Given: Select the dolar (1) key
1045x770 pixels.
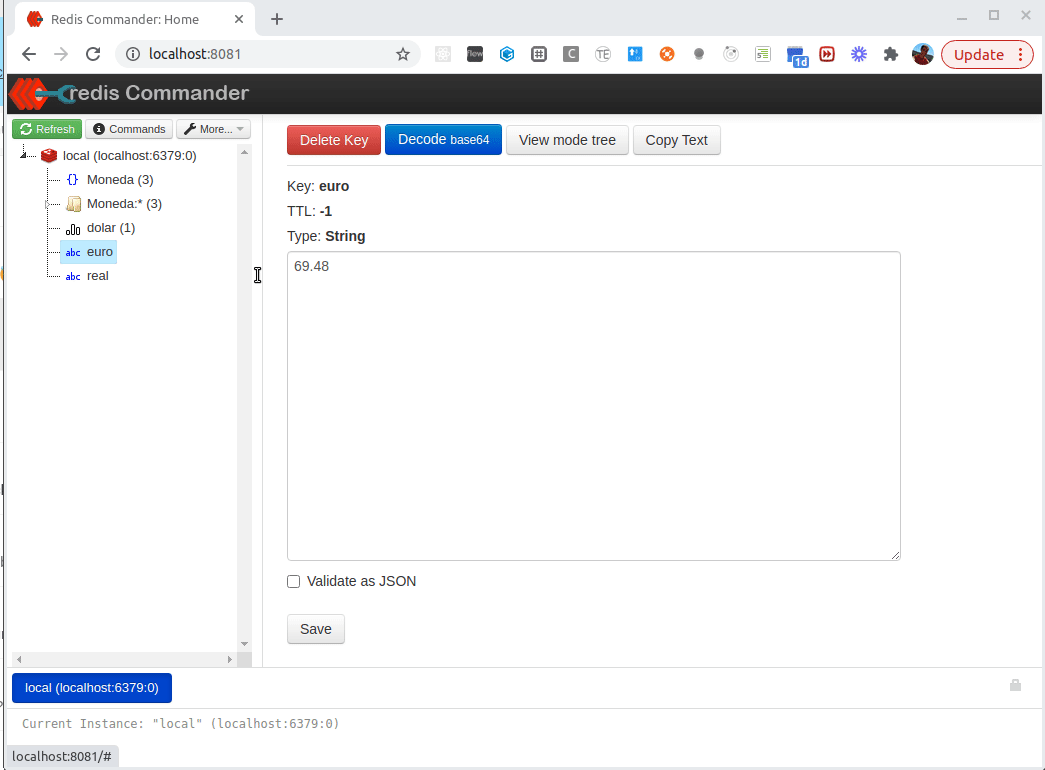Looking at the screenshot, I should point(111,227).
